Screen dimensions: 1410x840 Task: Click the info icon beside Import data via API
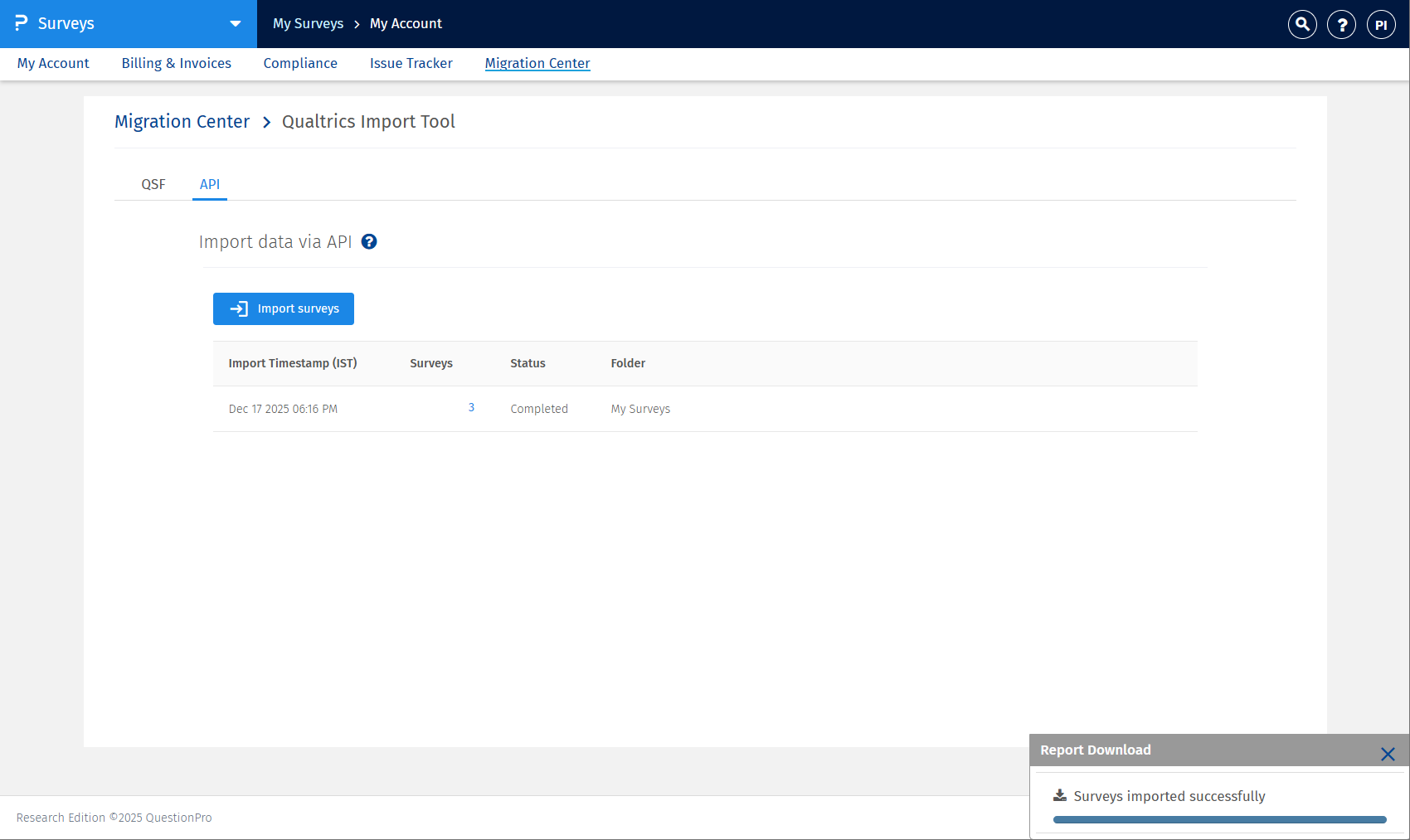369,241
